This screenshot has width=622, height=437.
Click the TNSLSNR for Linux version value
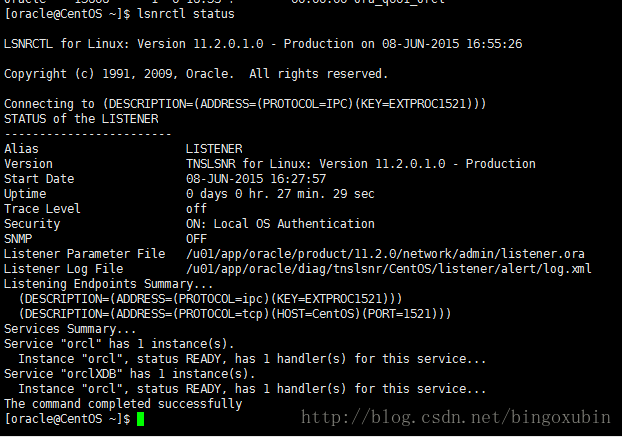[x=361, y=164]
